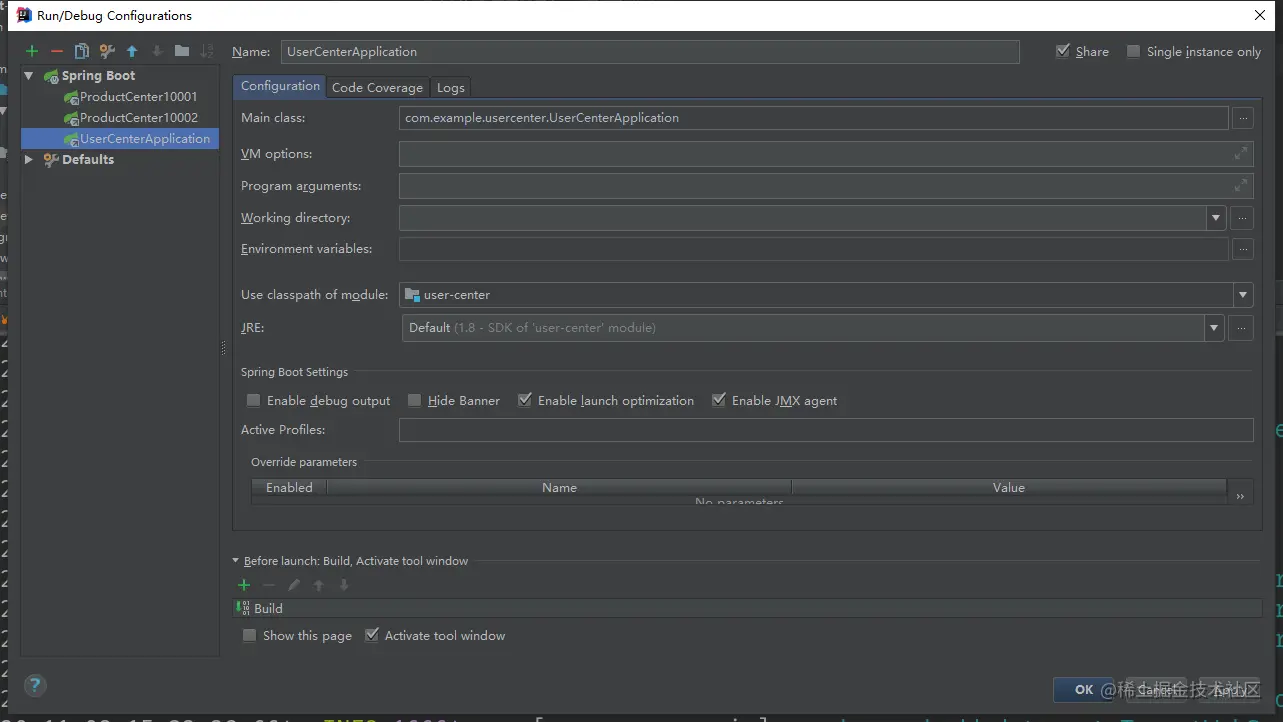Edit the Before launch task
The image size is (1283, 722).
293,585
